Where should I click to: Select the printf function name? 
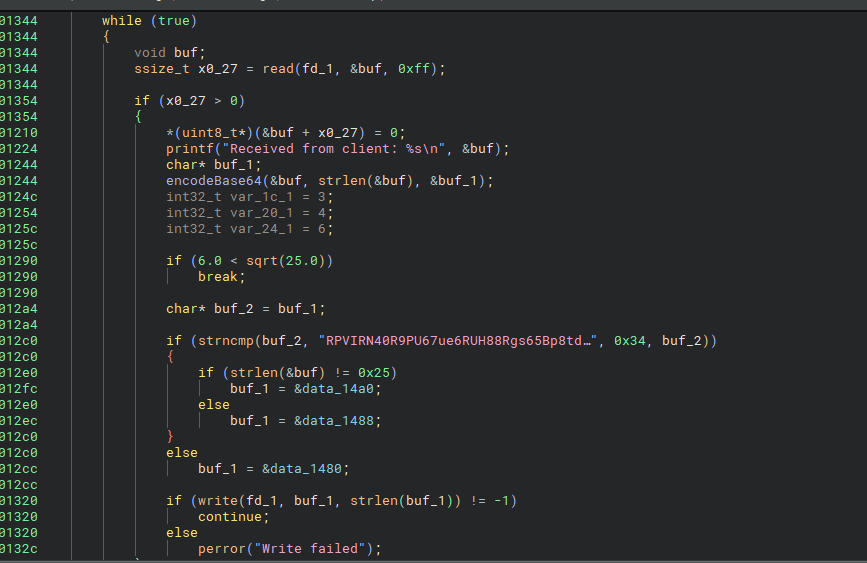point(190,149)
